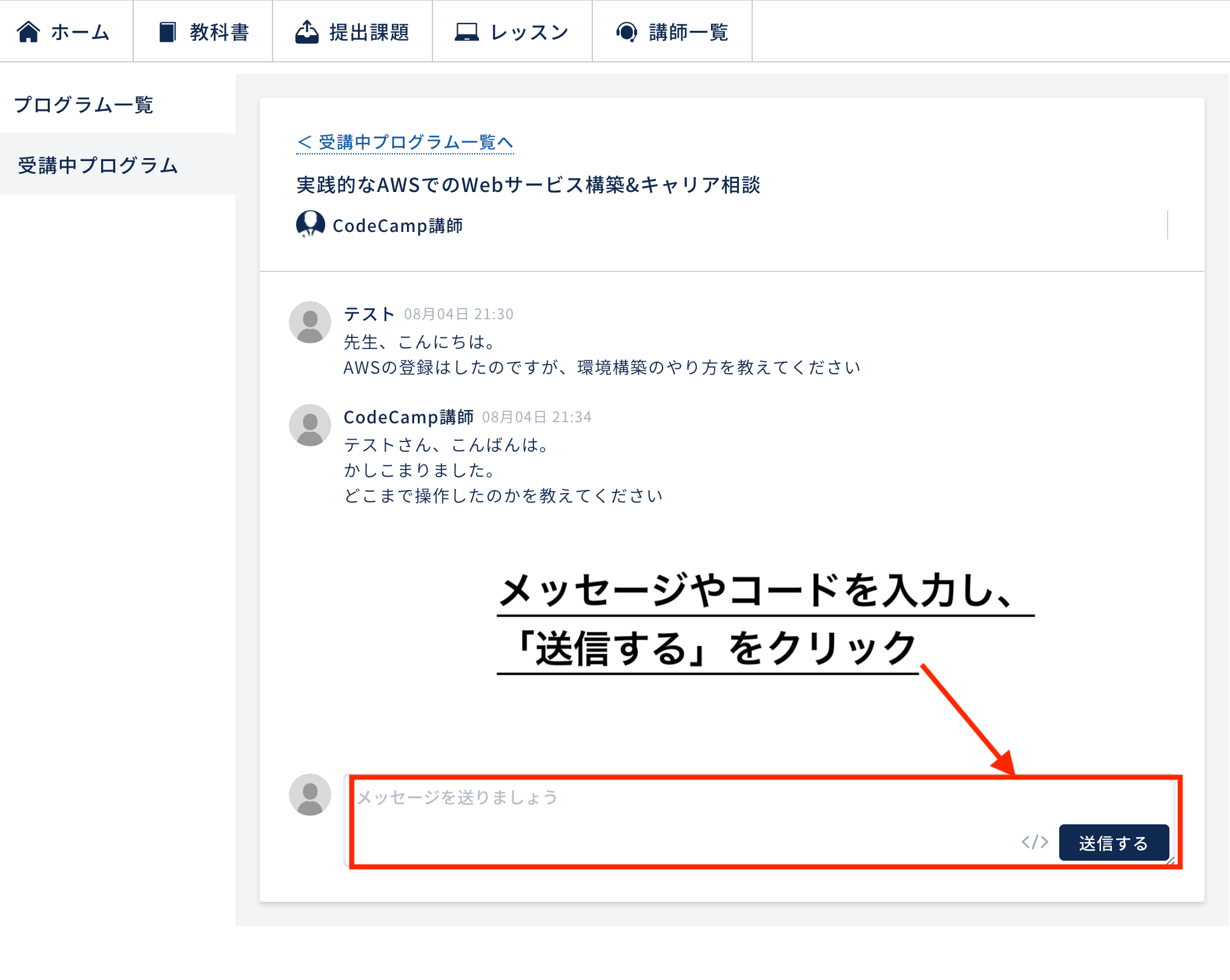This screenshot has height=980, width=1230.
Task: Open the 教科書 menu item
Action: pyautogui.click(x=203, y=31)
